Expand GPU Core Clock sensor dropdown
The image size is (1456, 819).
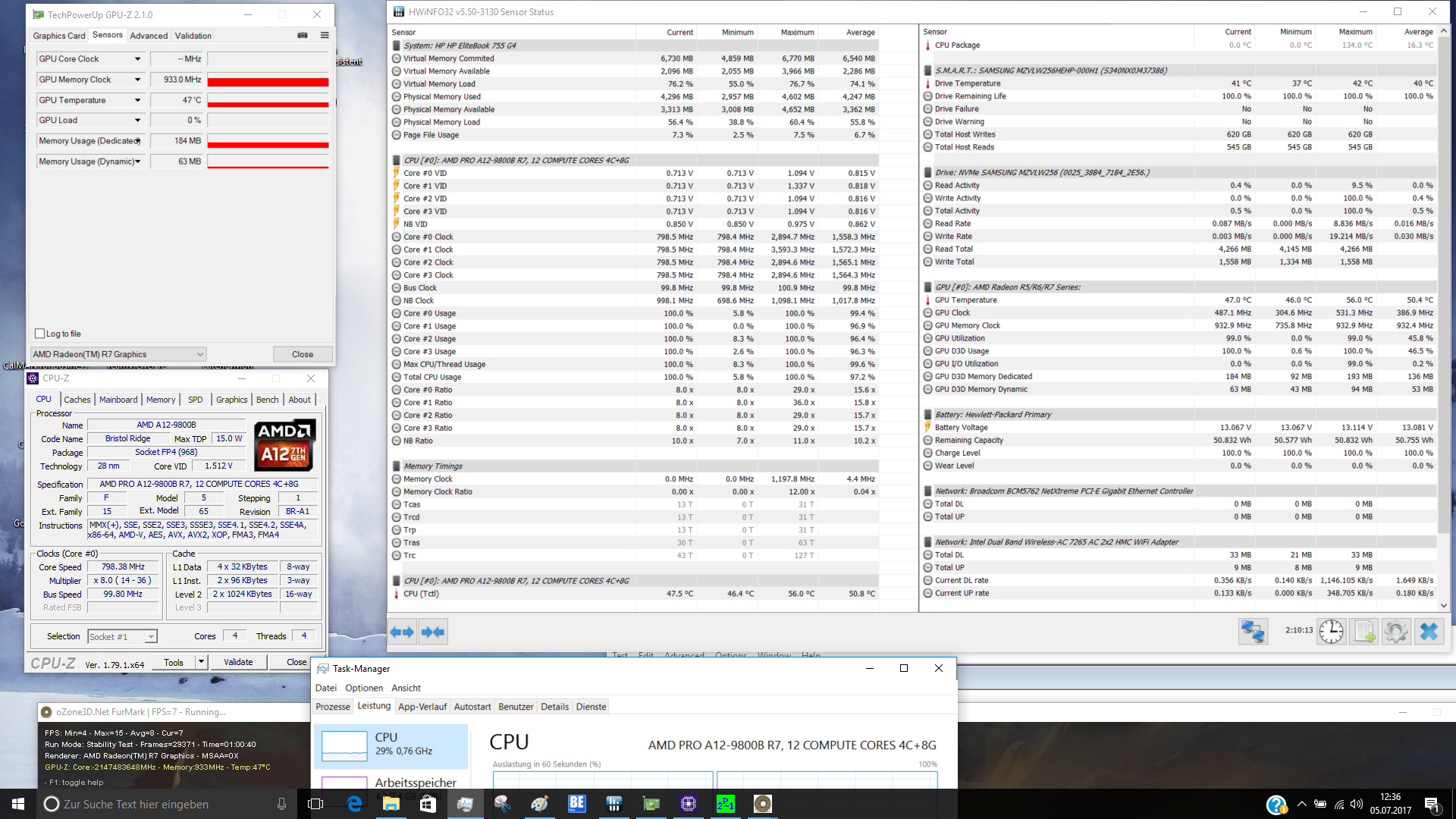coord(137,59)
